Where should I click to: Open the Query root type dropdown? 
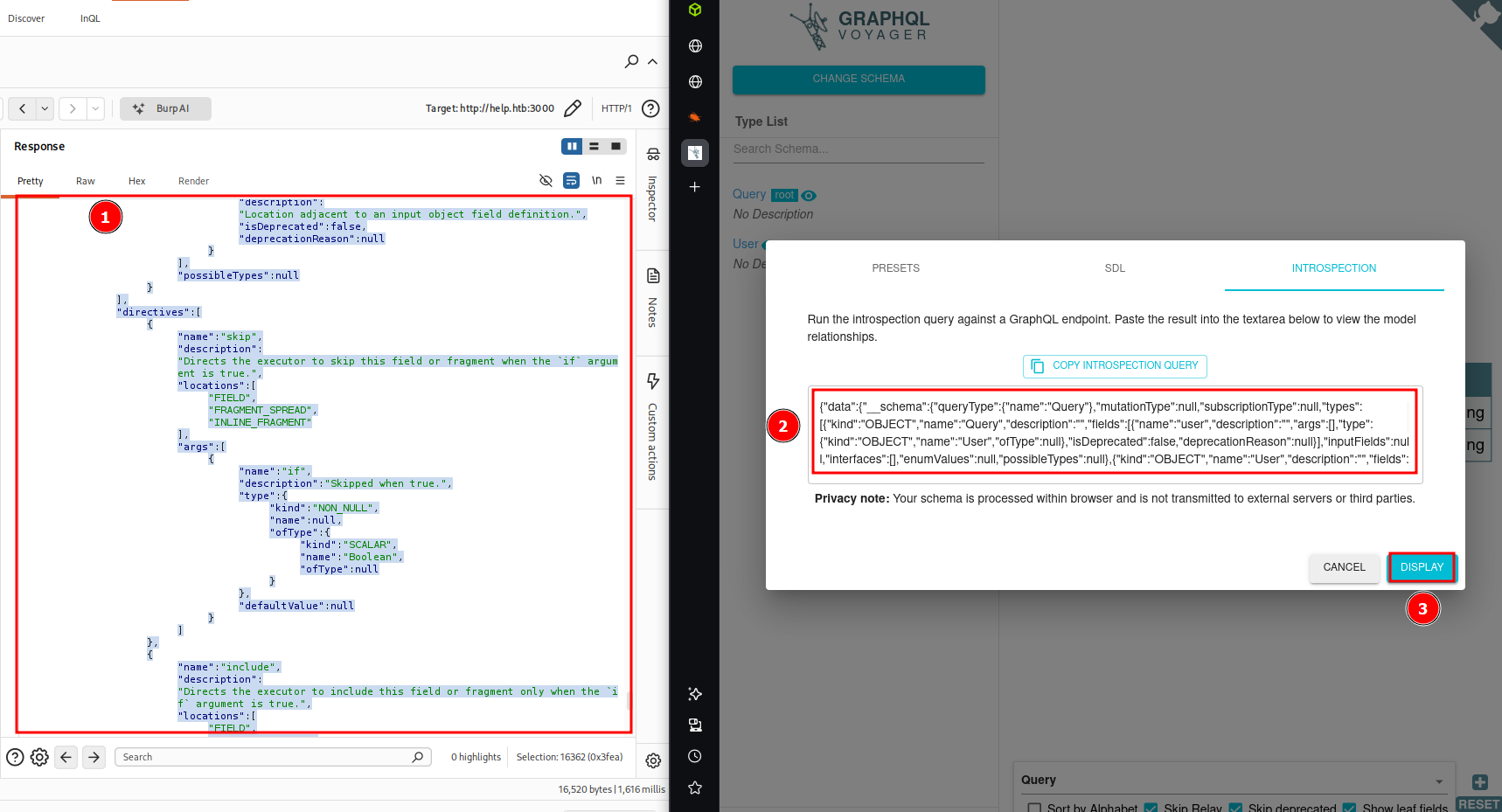pos(1233,780)
